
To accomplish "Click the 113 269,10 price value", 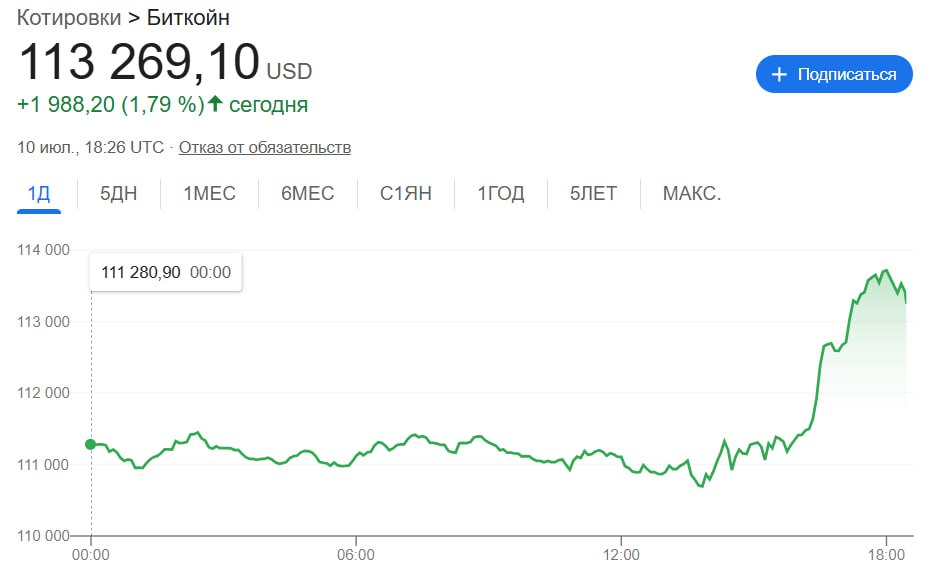I will pos(139,62).
